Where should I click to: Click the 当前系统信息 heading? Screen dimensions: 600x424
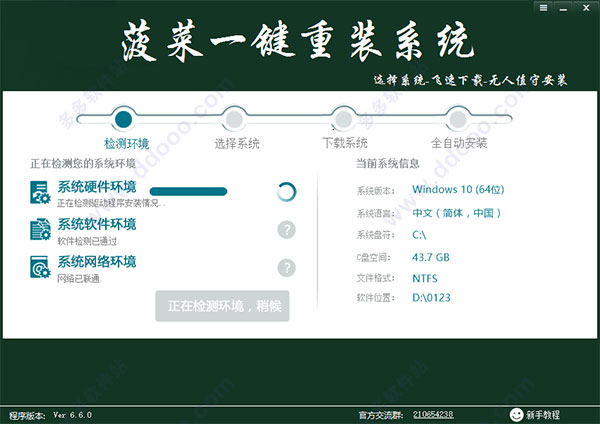tap(388, 164)
